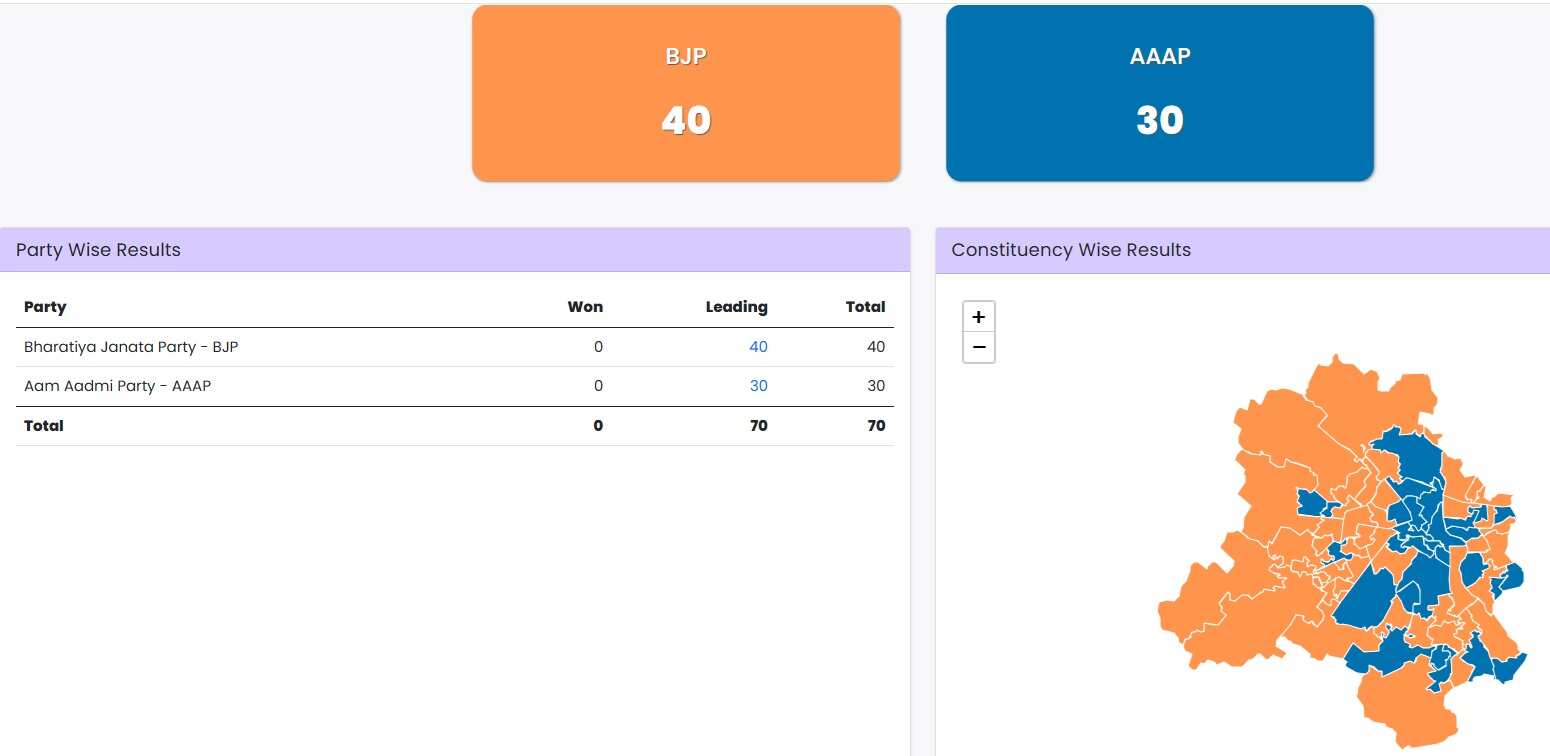Select the Bharatiya Janata Party - BJP row

click(x=131, y=347)
